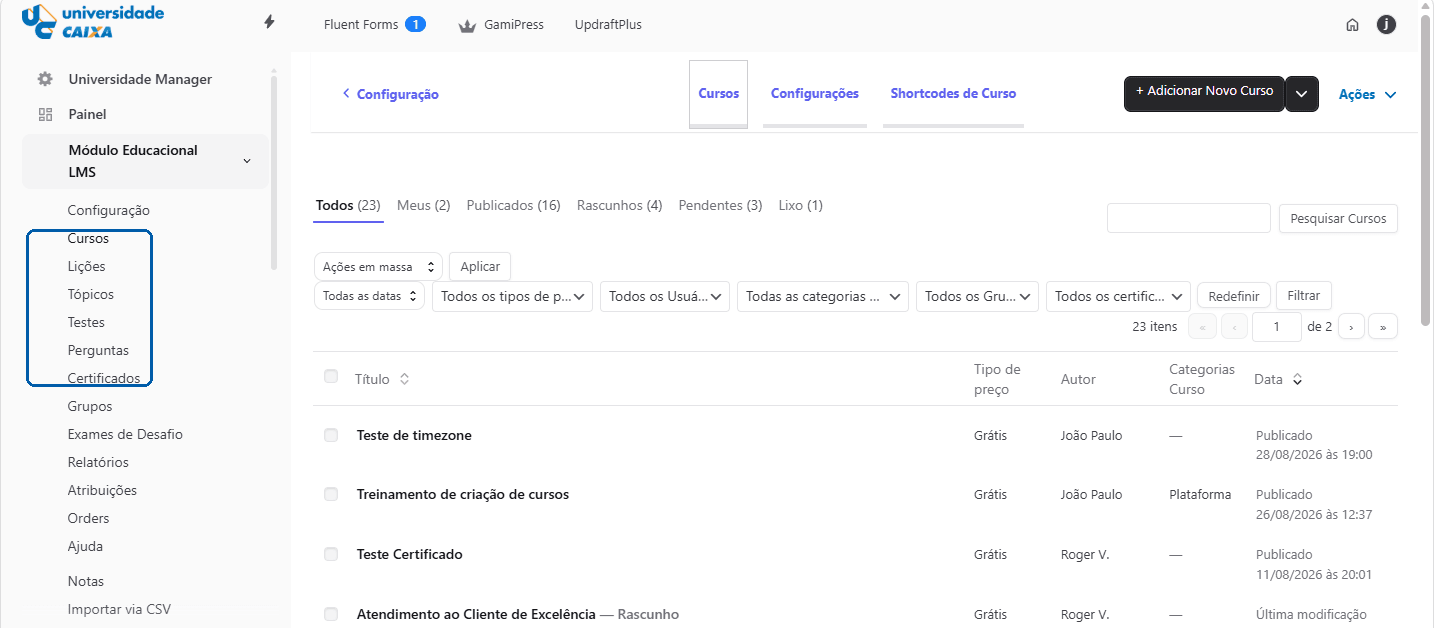Click the Pesquisar Cursos button
Image resolution: width=1435 pixels, height=628 pixels.
click(x=1338, y=218)
